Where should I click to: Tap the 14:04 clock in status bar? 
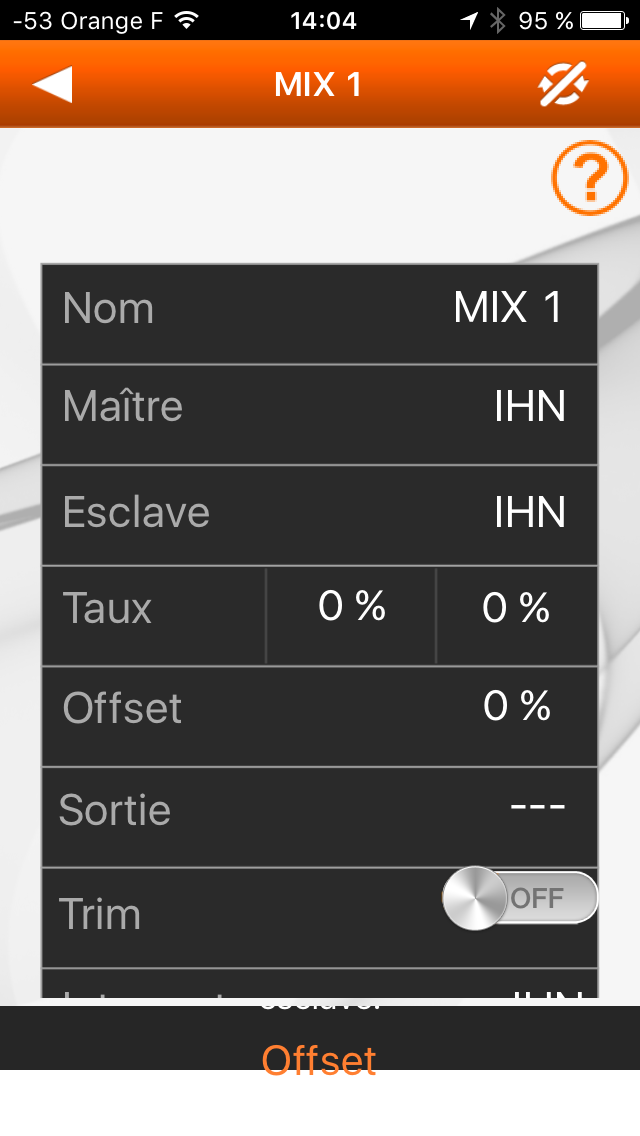coord(323,20)
